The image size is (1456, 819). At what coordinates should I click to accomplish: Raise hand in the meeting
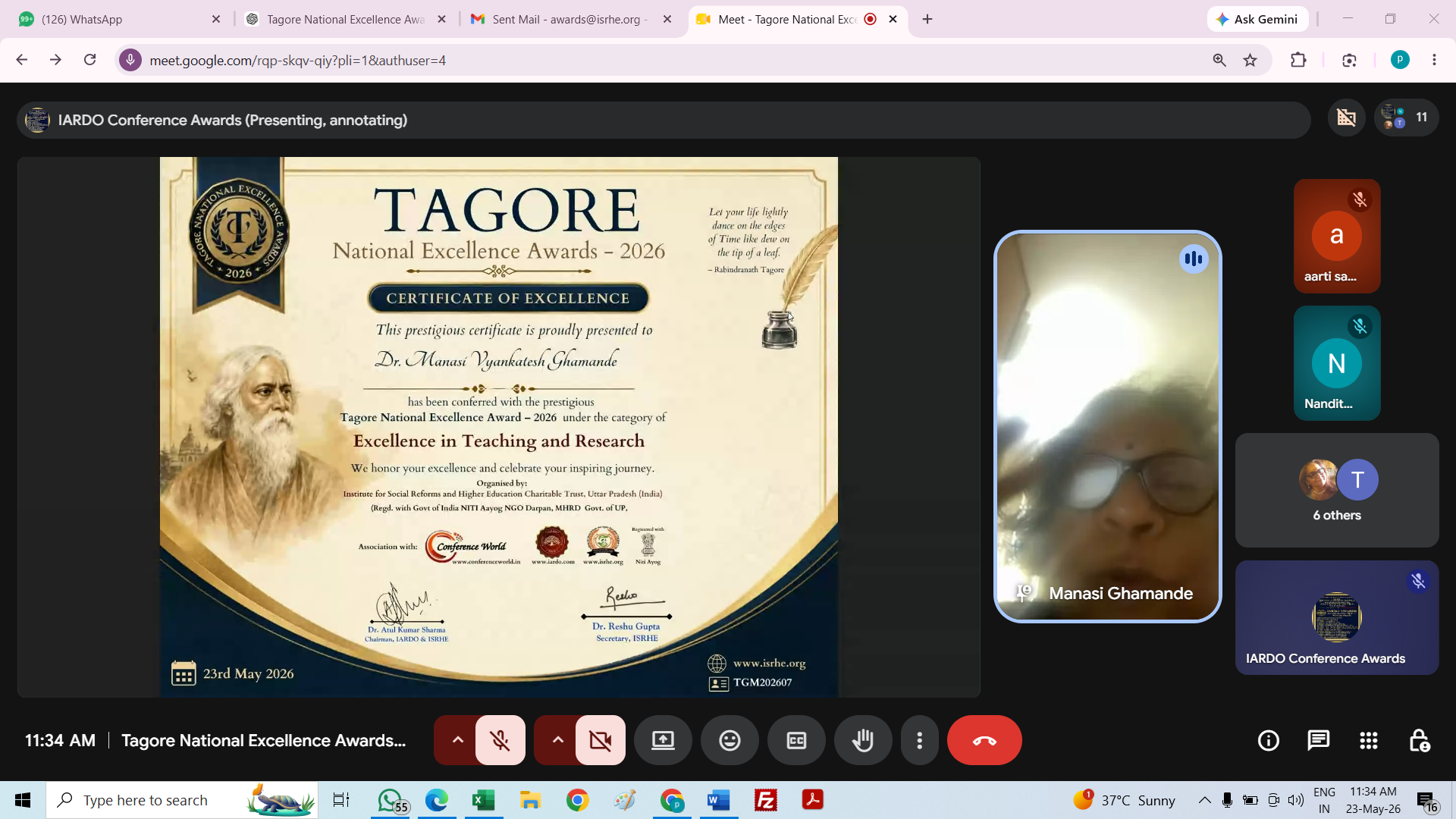pos(863,740)
